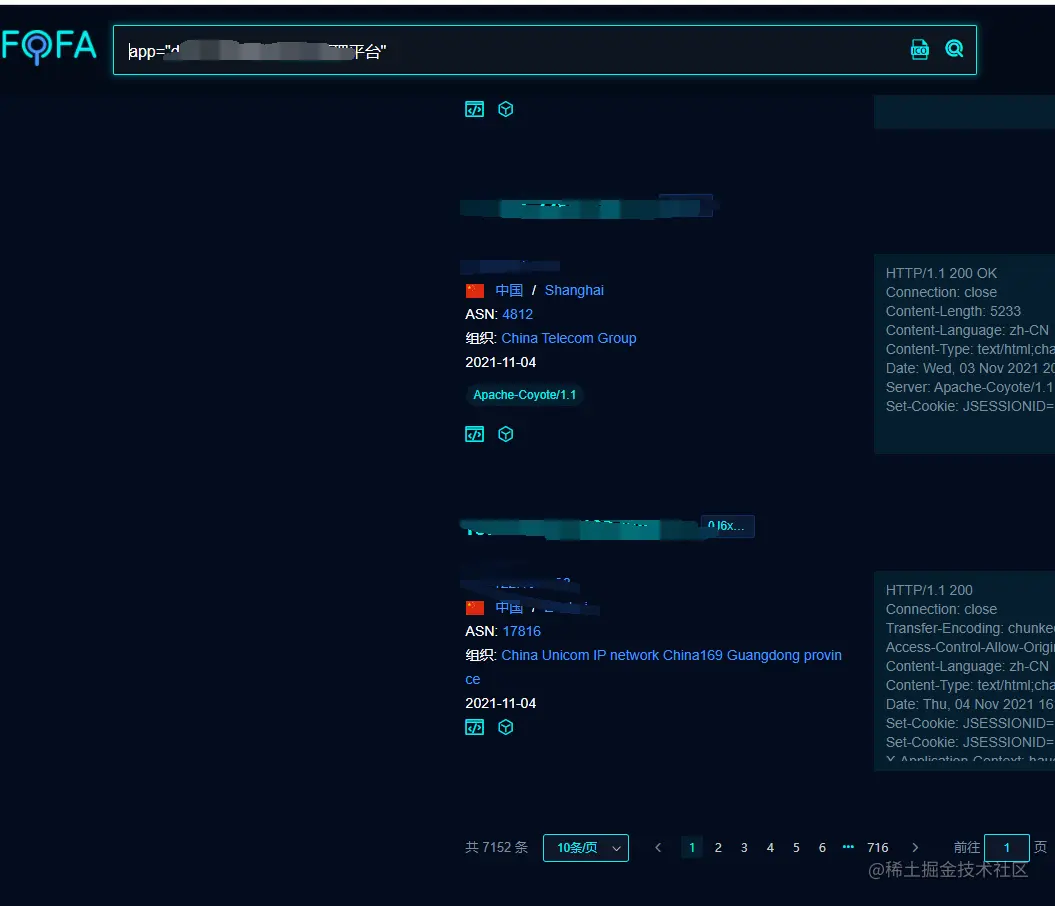The height and width of the screenshot is (906, 1055).
Task: Click the FOFA logo
Action: [49, 46]
